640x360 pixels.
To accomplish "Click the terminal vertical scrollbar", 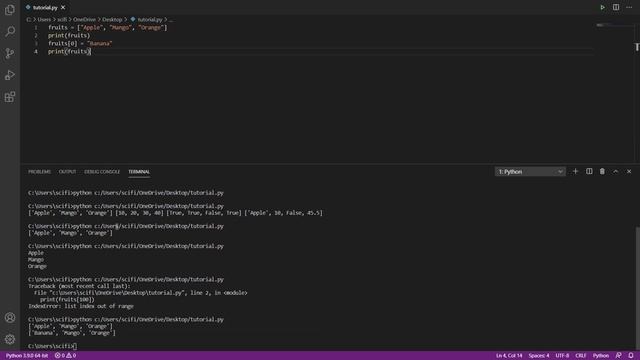I will 638,288.
